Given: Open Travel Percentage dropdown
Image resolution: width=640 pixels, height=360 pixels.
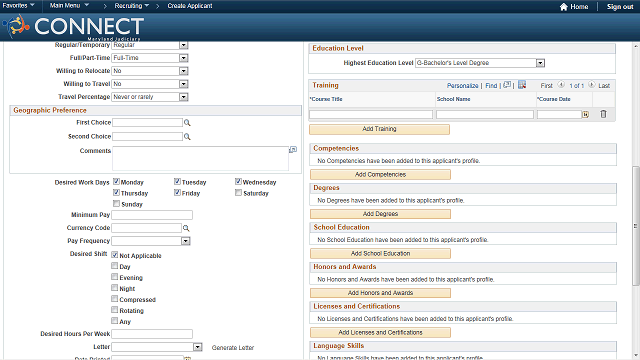Looking at the screenshot, I should [184, 97].
